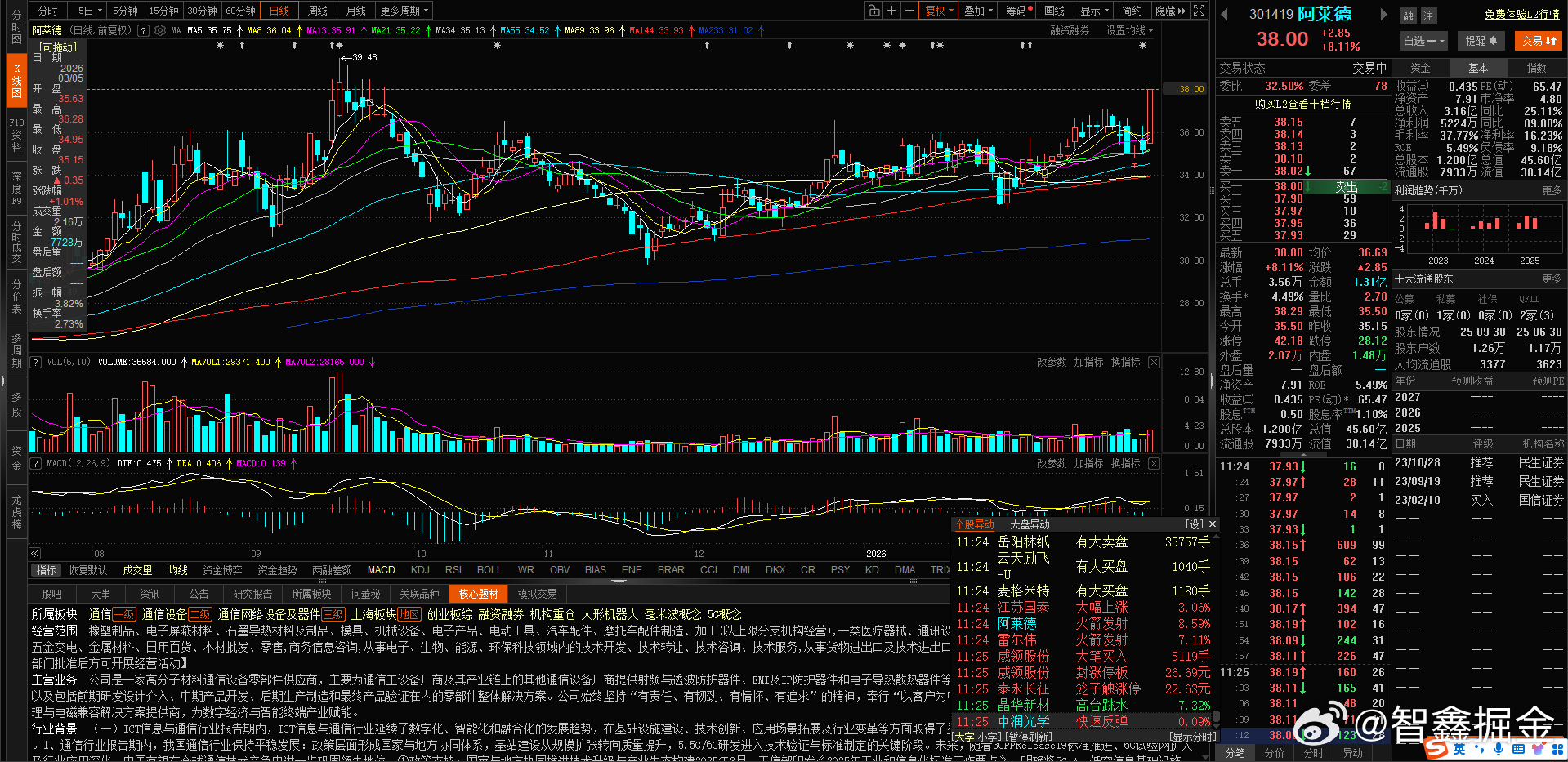Click the 提醒 alert button

pos(1481,40)
